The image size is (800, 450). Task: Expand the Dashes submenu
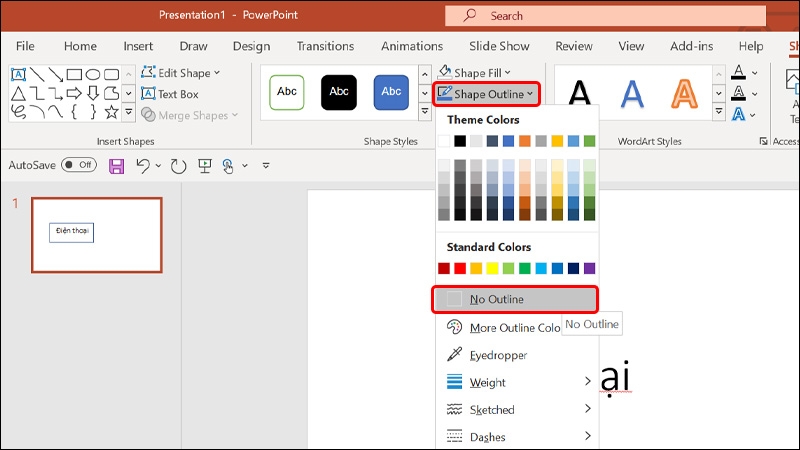(x=517, y=437)
